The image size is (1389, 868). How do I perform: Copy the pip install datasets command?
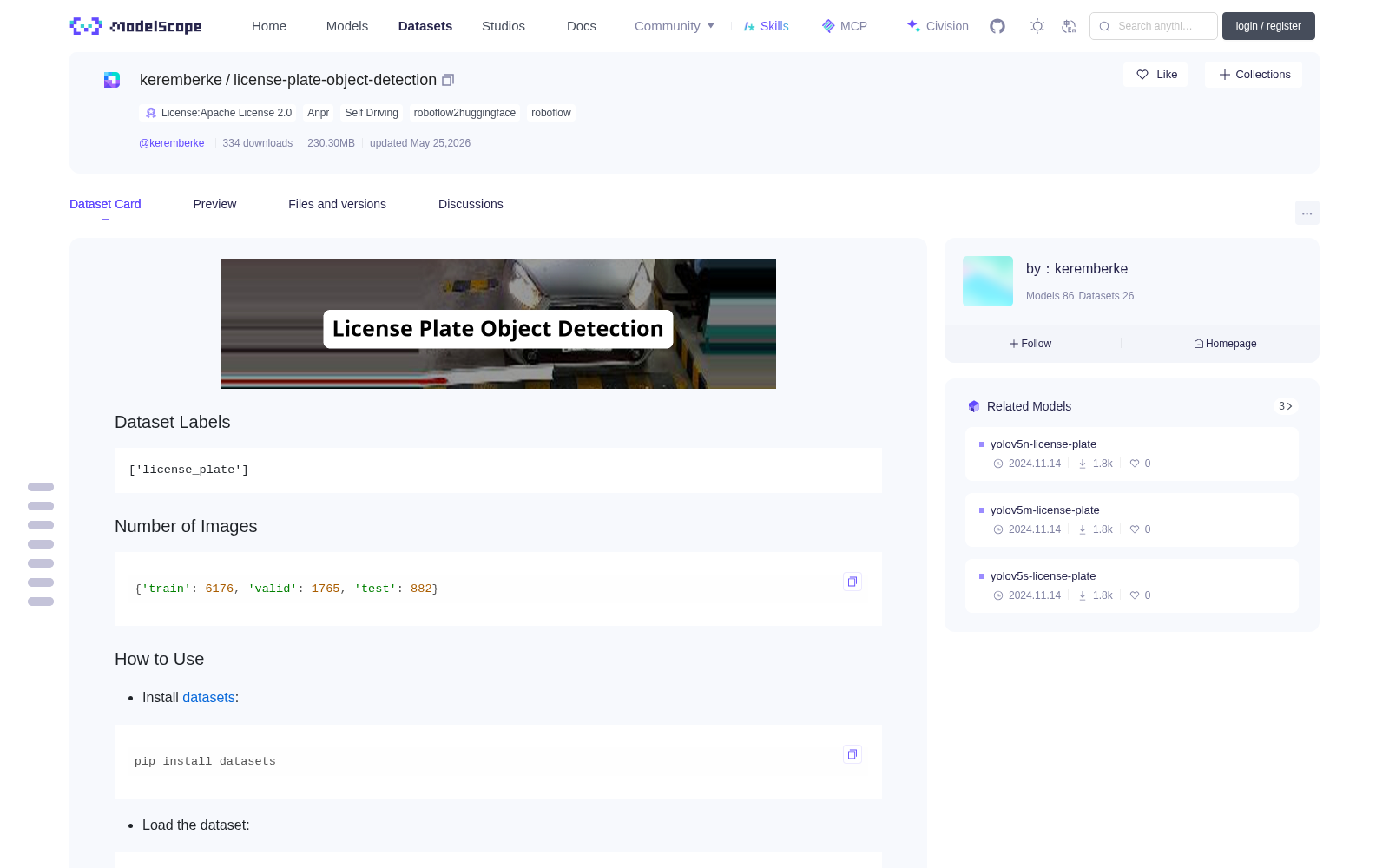coord(852,754)
